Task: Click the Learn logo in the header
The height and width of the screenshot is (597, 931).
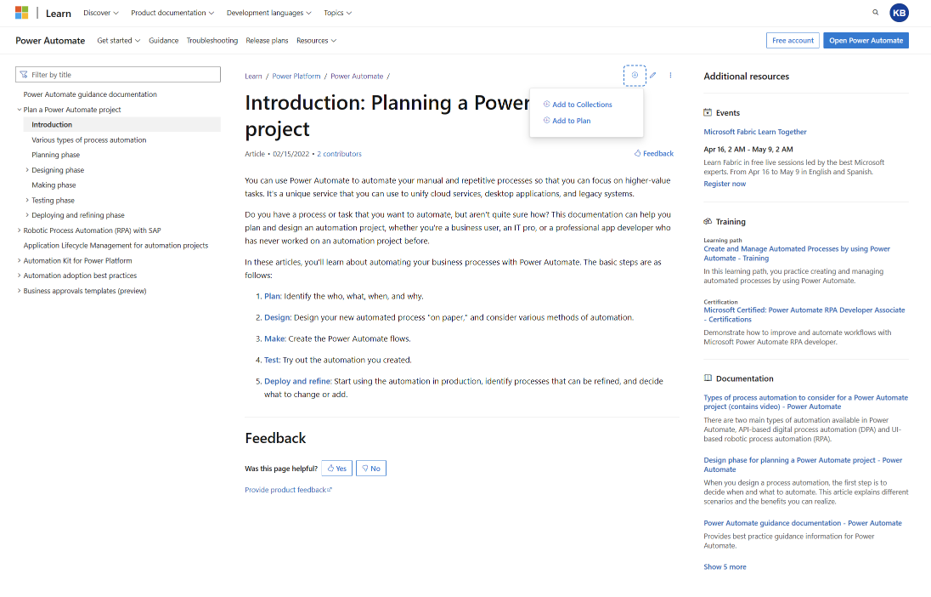Action: click(57, 12)
